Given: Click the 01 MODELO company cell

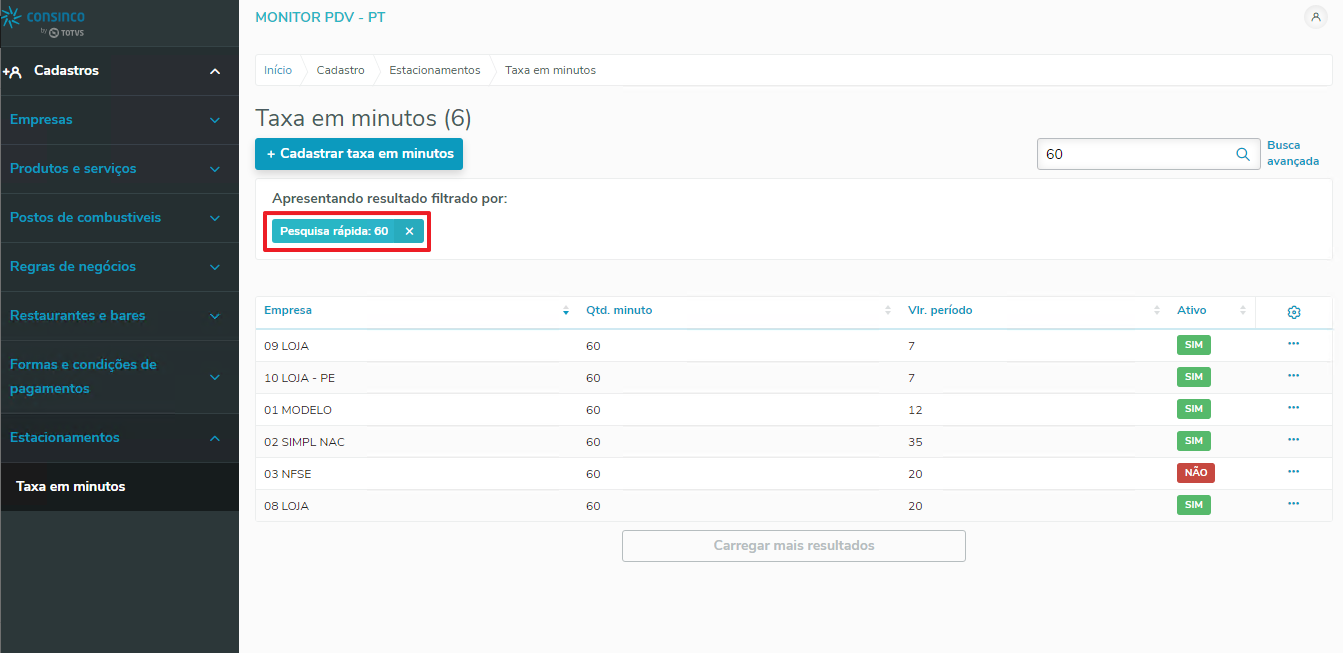Looking at the screenshot, I should click(298, 410).
